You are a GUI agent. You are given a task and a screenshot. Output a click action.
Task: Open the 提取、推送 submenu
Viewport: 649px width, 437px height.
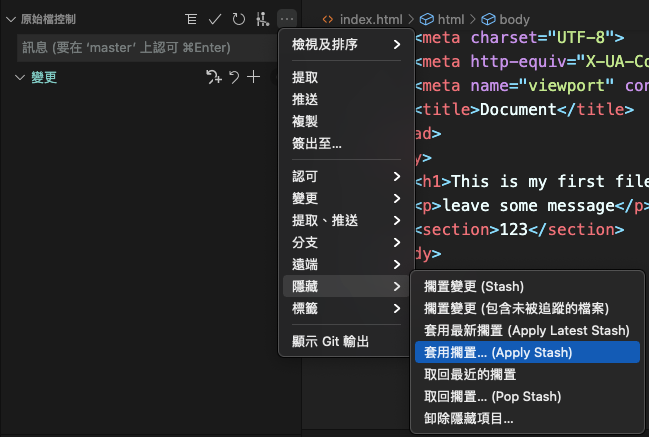[x=346, y=221]
